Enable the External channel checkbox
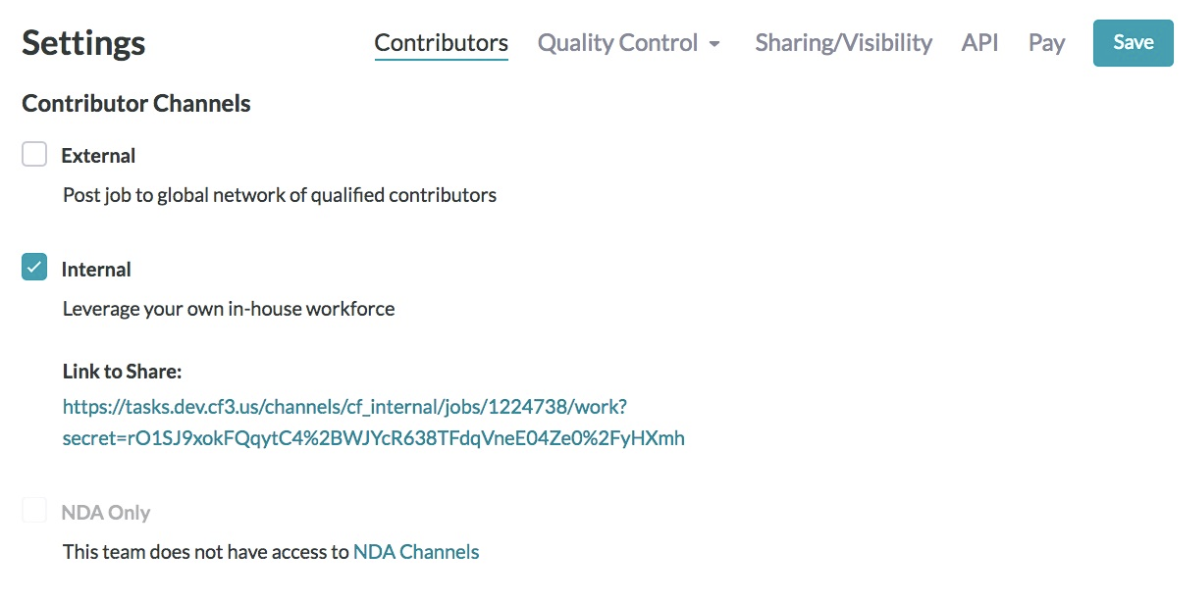 [34, 154]
